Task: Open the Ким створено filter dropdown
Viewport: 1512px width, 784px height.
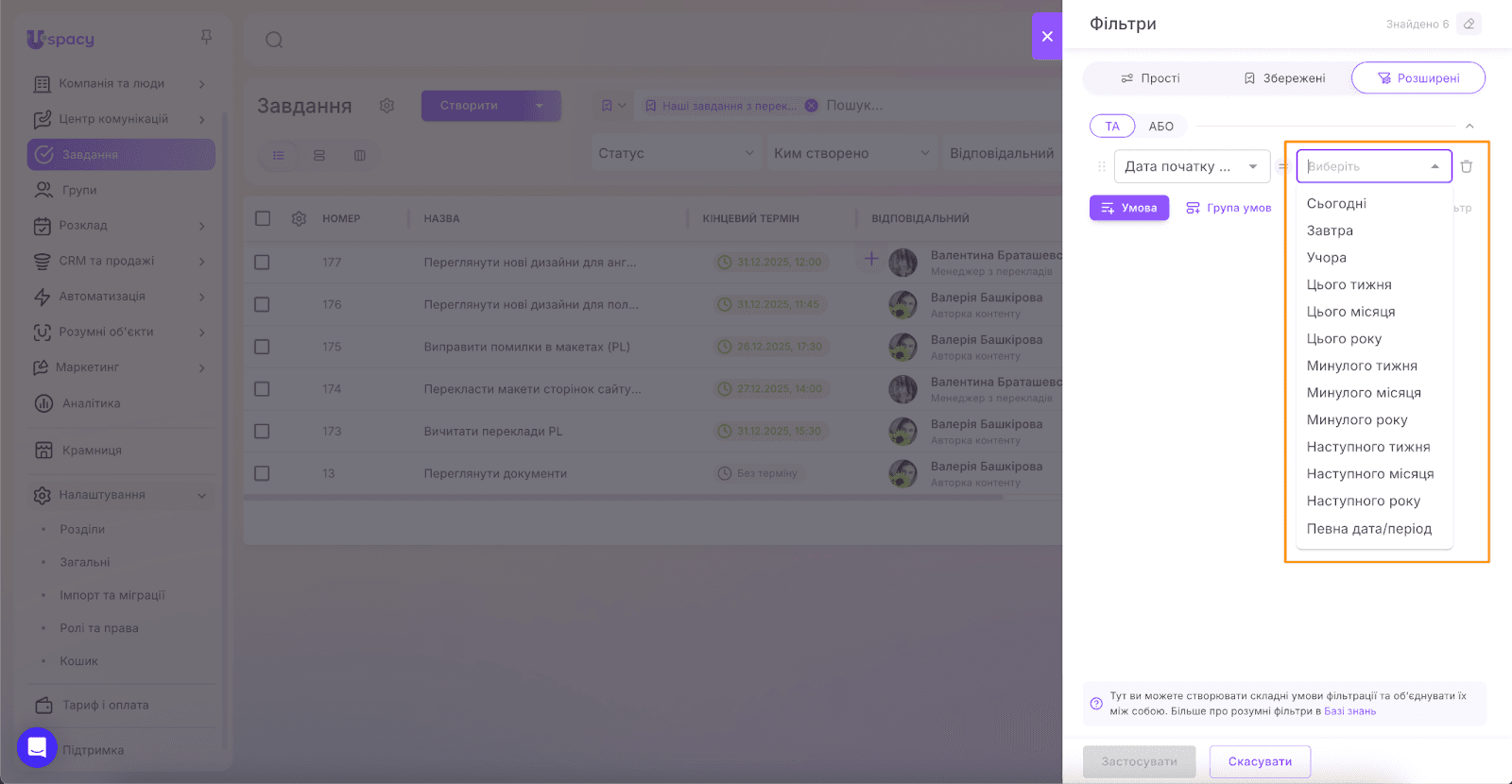Action: coord(851,153)
